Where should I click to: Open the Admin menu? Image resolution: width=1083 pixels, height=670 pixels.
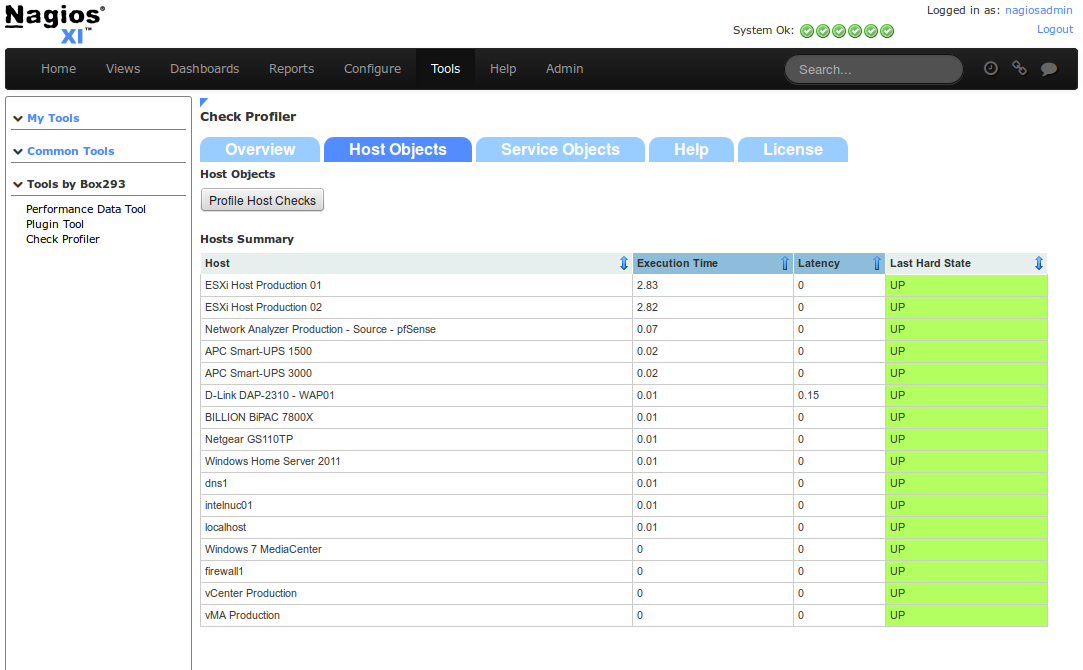(564, 69)
